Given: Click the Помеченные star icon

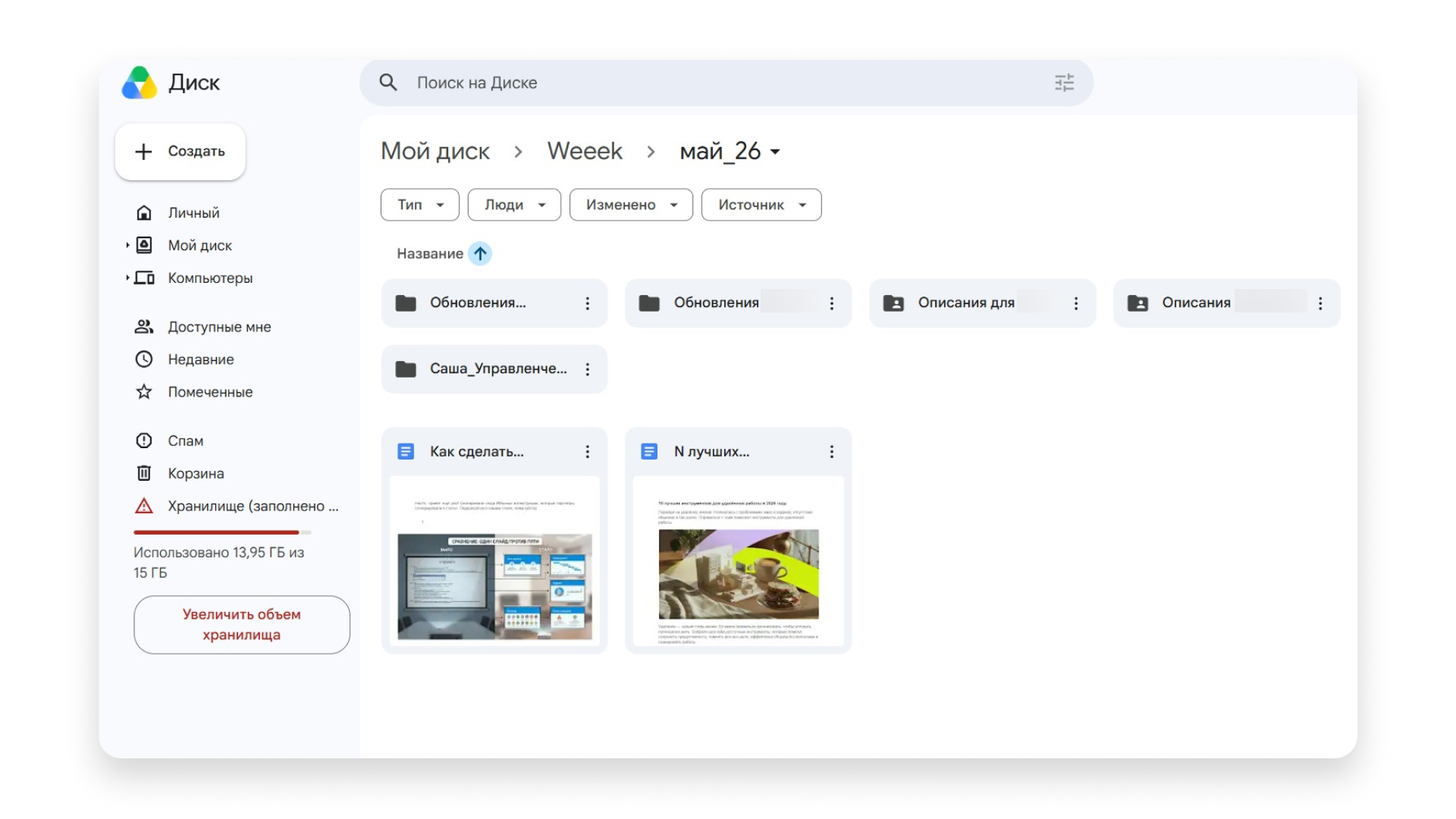Looking at the screenshot, I should (144, 392).
